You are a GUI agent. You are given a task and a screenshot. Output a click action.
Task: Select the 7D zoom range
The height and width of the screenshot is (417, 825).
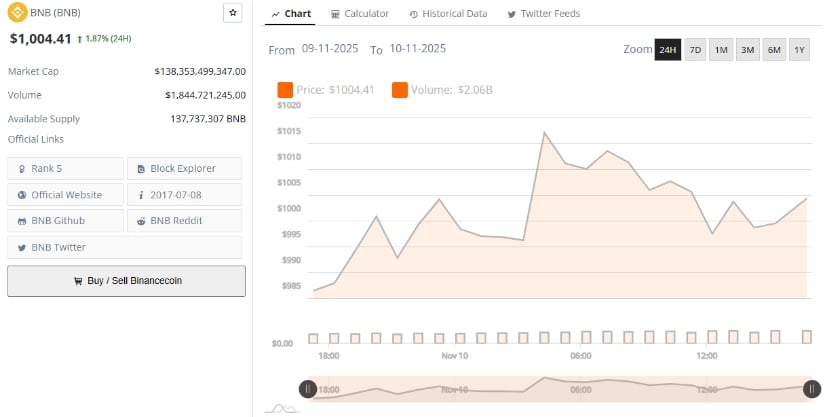pos(695,49)
